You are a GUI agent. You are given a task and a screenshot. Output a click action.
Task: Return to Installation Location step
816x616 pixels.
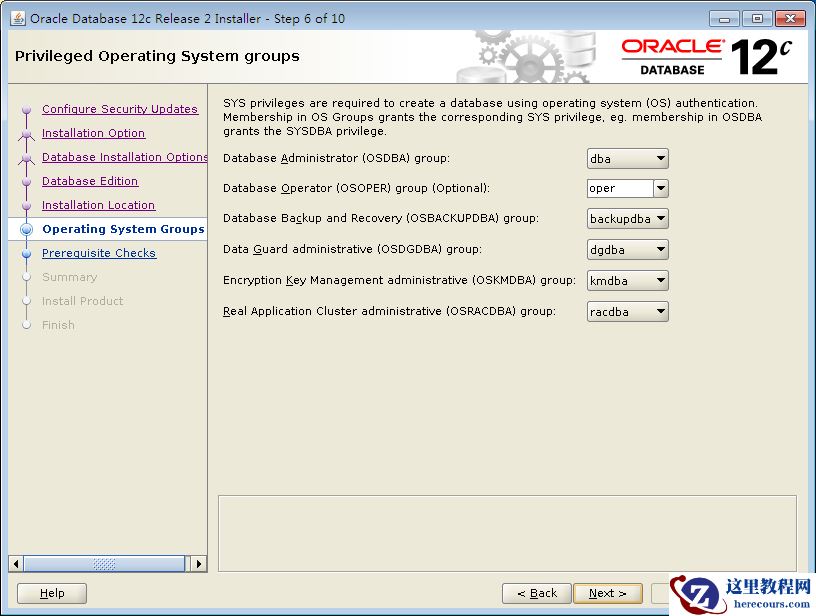click(x=98, y=204)
